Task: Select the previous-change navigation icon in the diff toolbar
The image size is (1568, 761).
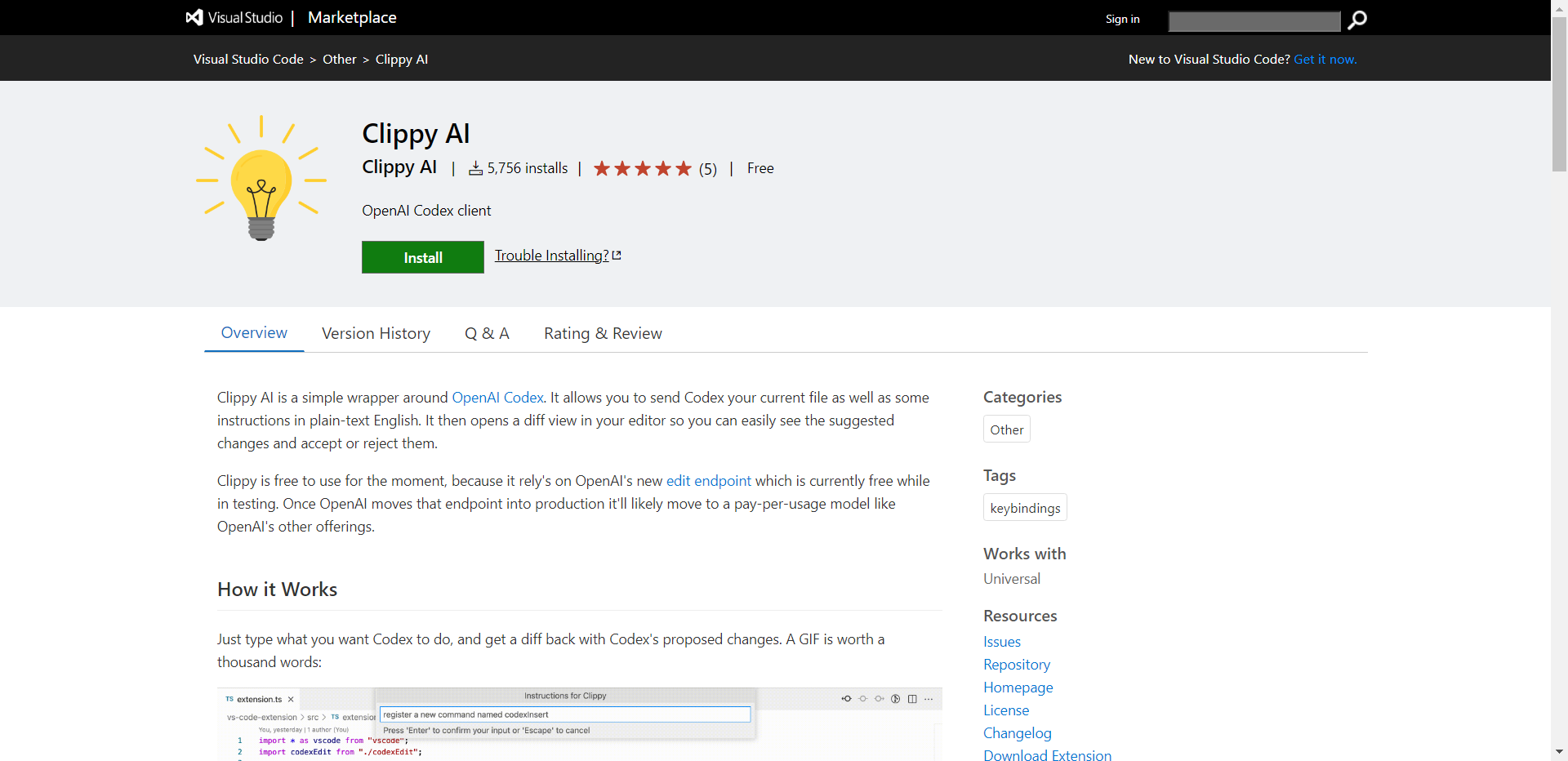Action: click(x=847, y=699)
